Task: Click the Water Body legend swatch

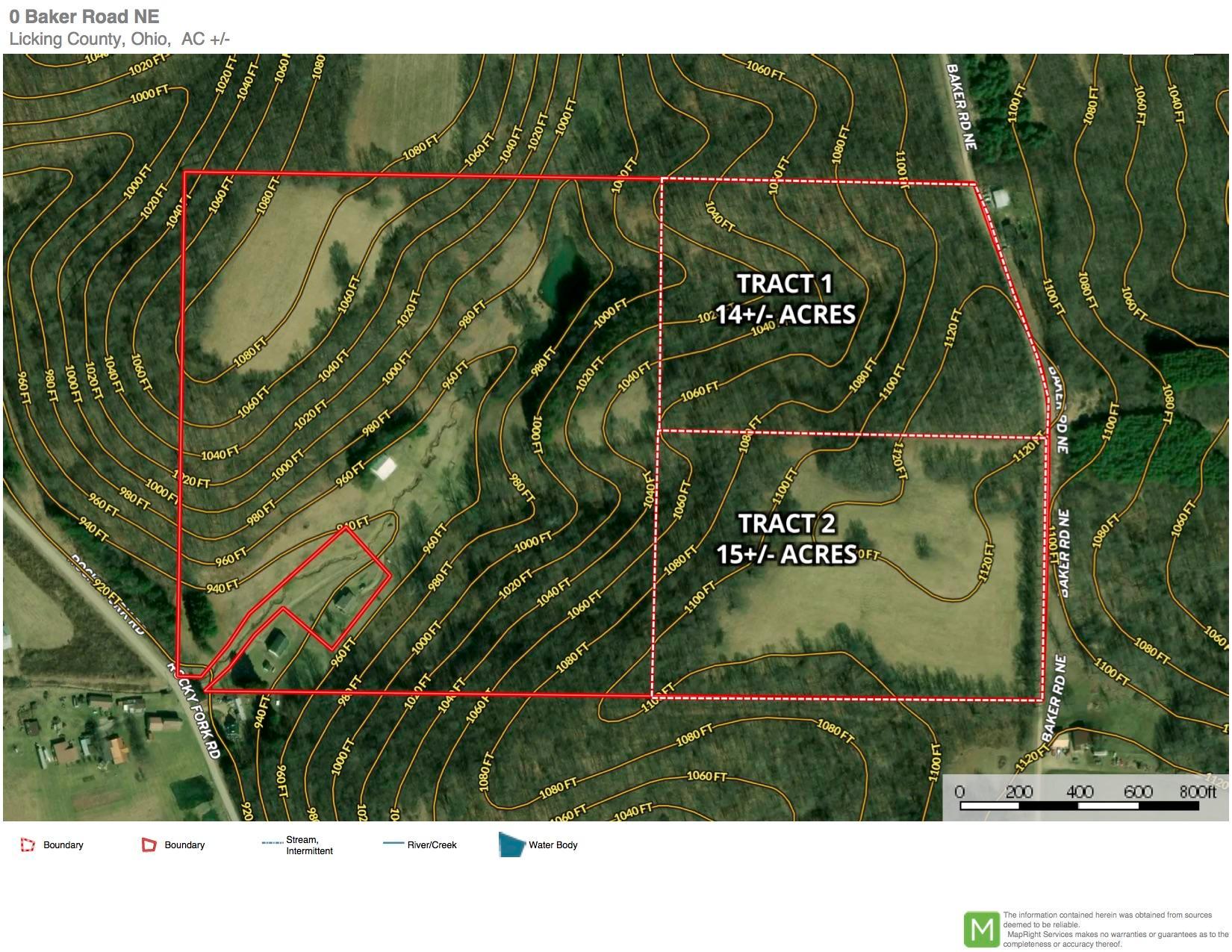Action: pyautogui.click(x=512, y=844)
